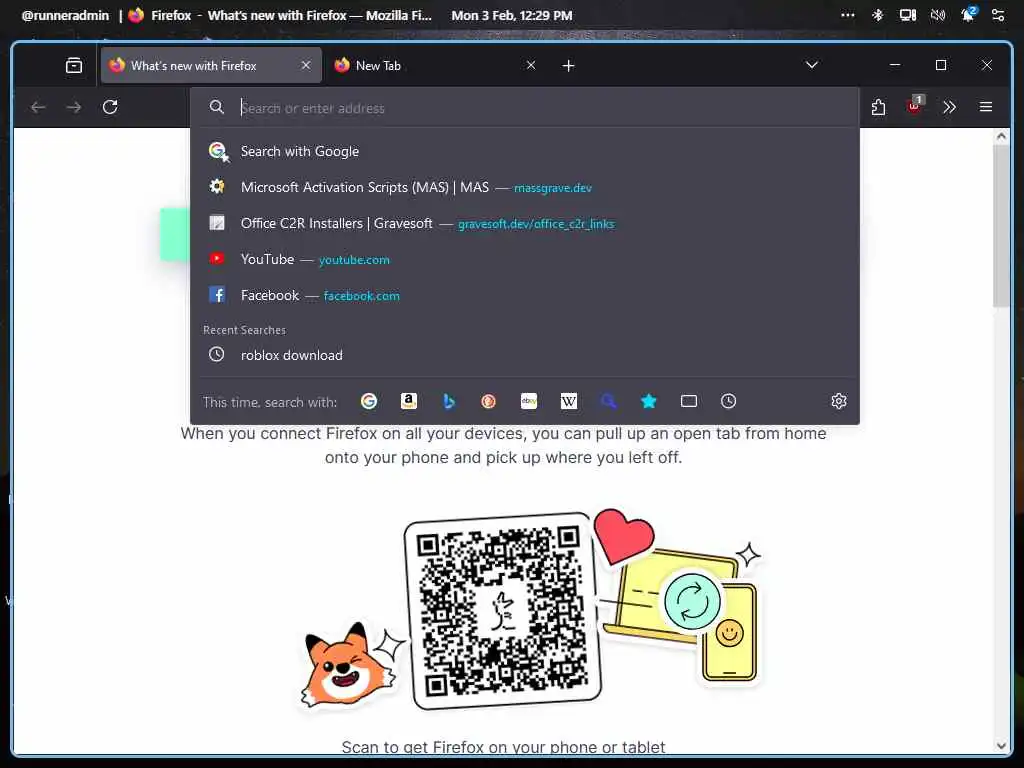Click the page scrollbar thumb

click(1001, 225)
